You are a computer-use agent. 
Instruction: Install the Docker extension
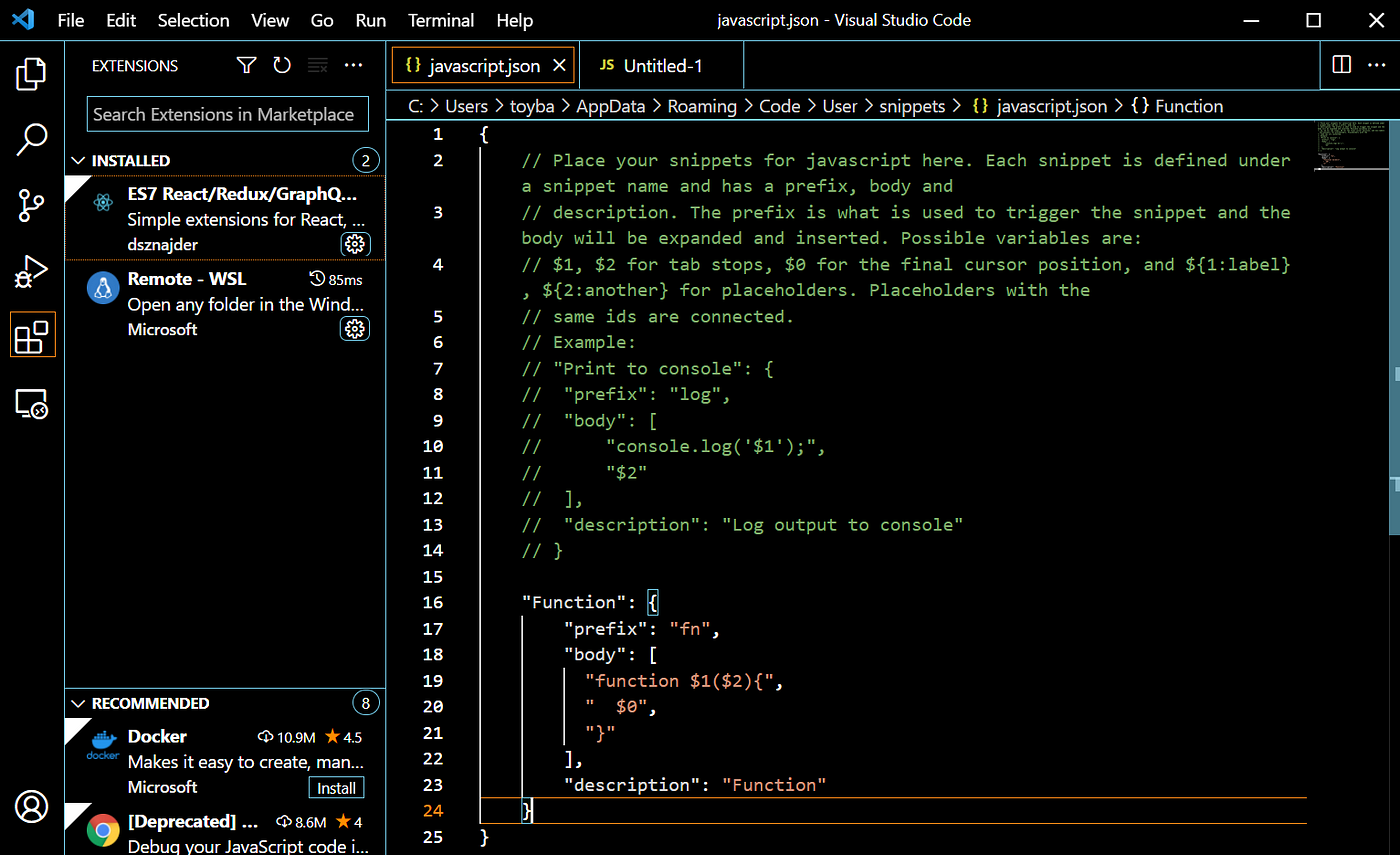click(x=337, y=788)
